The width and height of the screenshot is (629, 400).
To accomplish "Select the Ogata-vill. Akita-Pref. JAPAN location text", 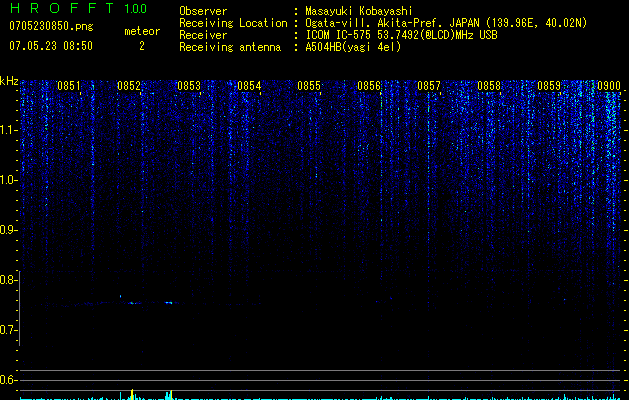I will coord(446,23).
